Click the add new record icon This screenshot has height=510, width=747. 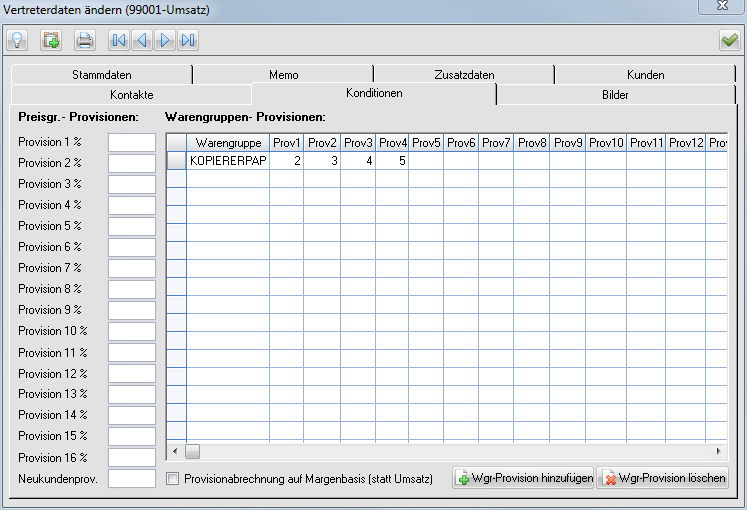[51, 40]
